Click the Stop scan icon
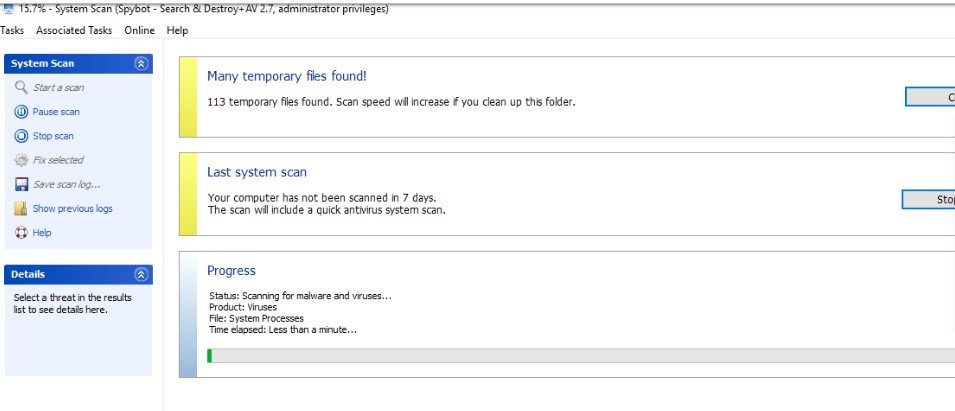Viewport: 955px width, 411px height. [21, 136]
